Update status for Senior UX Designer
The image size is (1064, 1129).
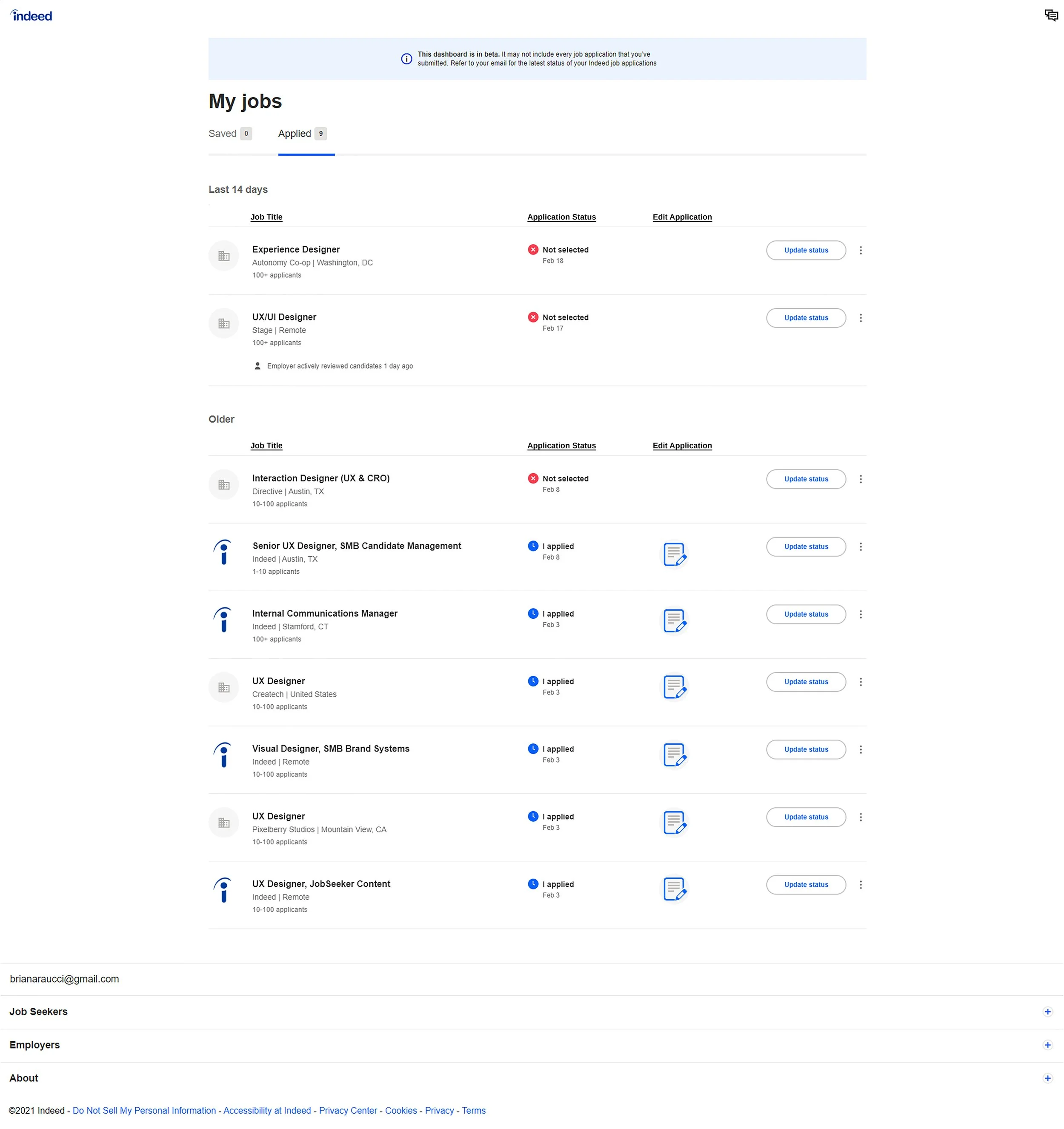pyautogui.click(x=806, y=547)
